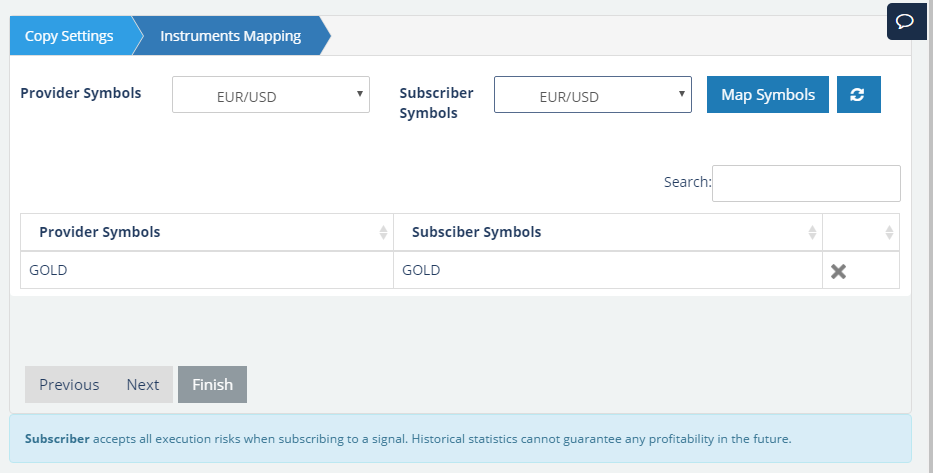Switch to Copy Settings step tab

click(x=70, y=36)
